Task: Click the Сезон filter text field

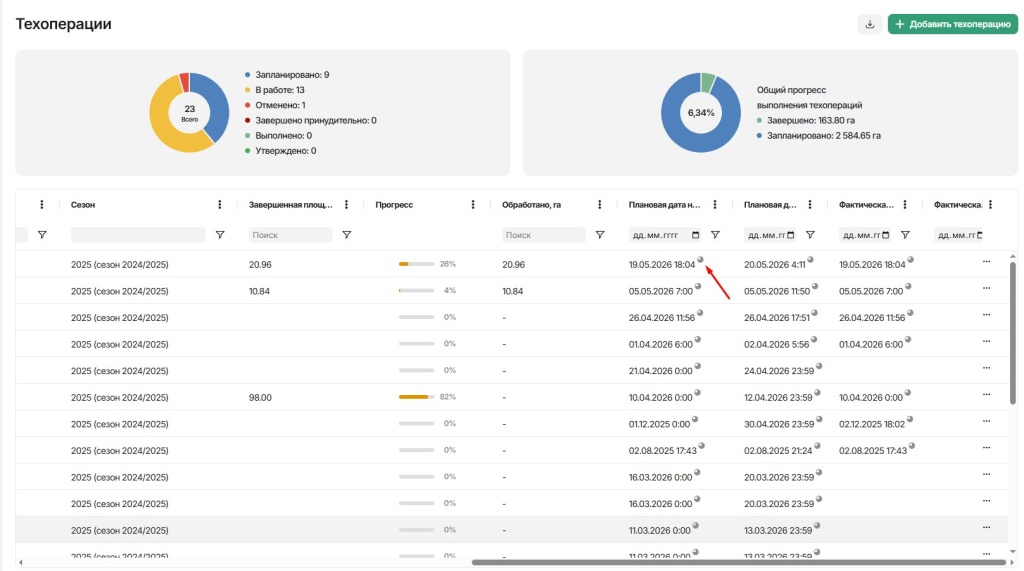Action: pos(138,235)
